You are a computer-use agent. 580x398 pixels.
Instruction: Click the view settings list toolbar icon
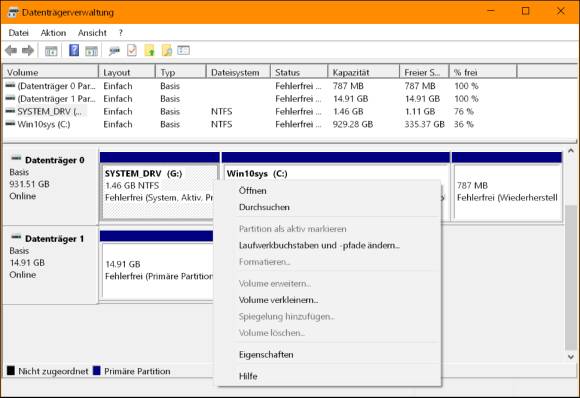click(183, 50)
